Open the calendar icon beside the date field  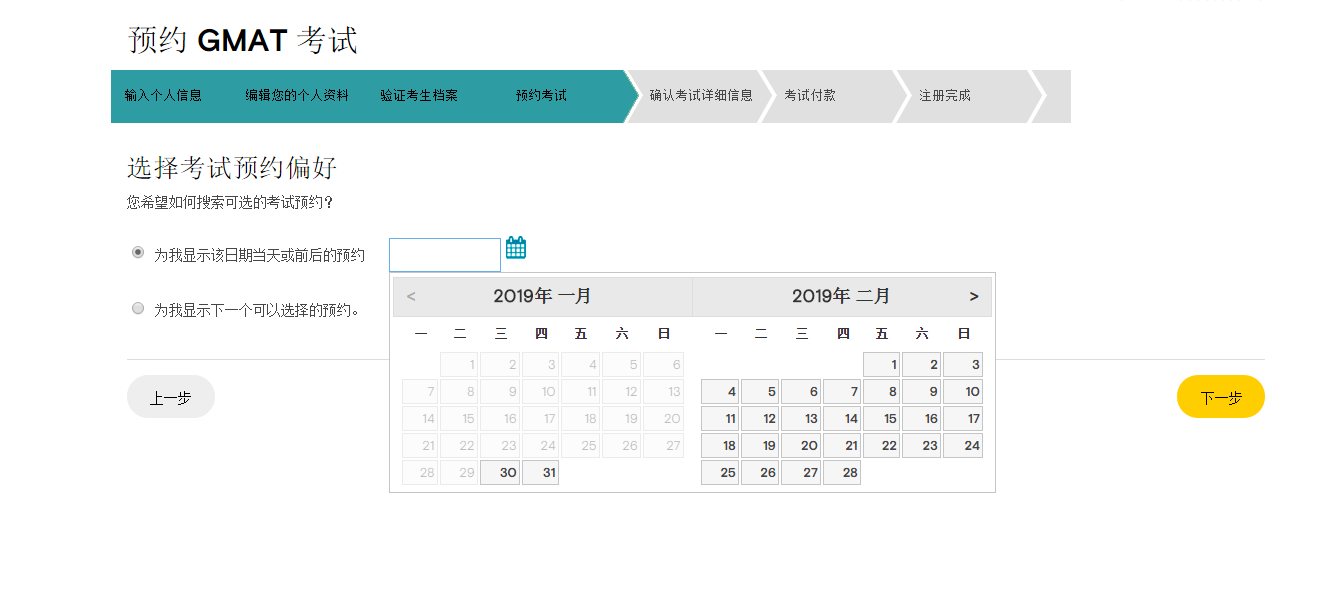pos(515,246)
